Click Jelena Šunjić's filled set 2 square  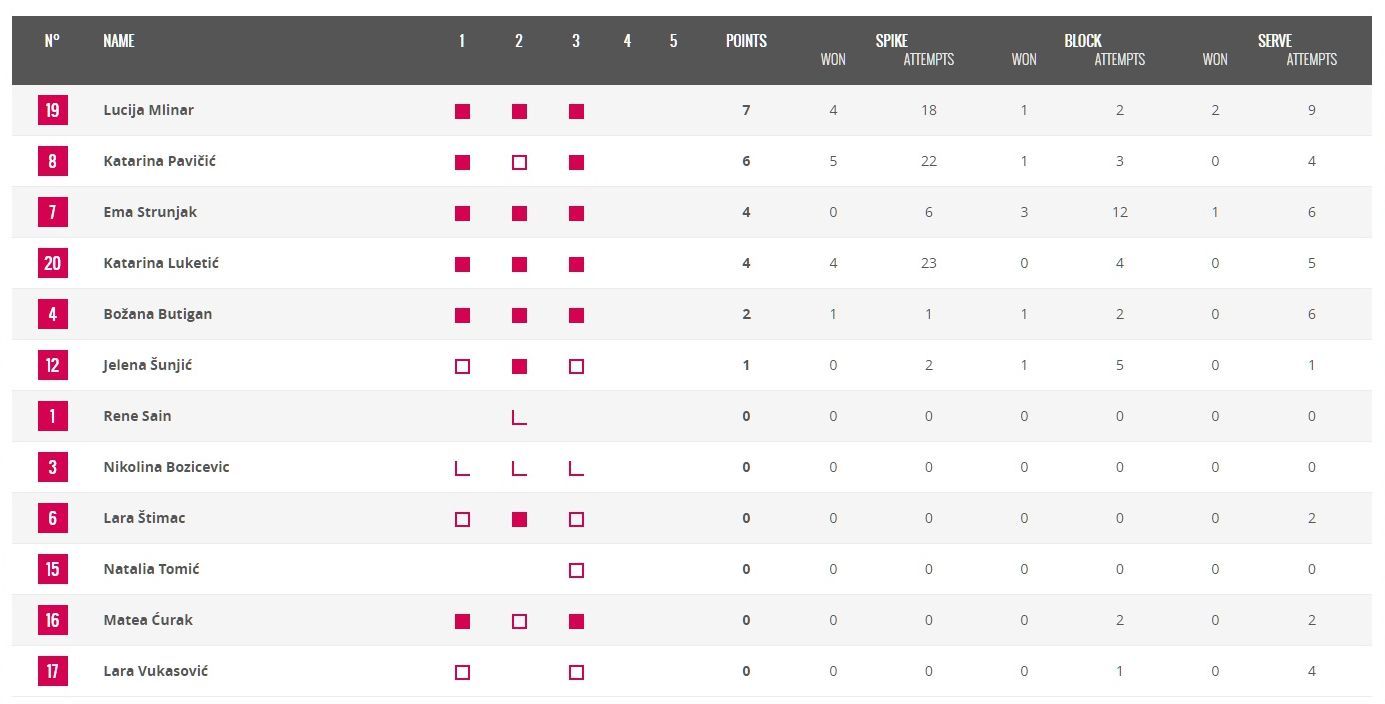pyautogui.click(x=519, y=366)
